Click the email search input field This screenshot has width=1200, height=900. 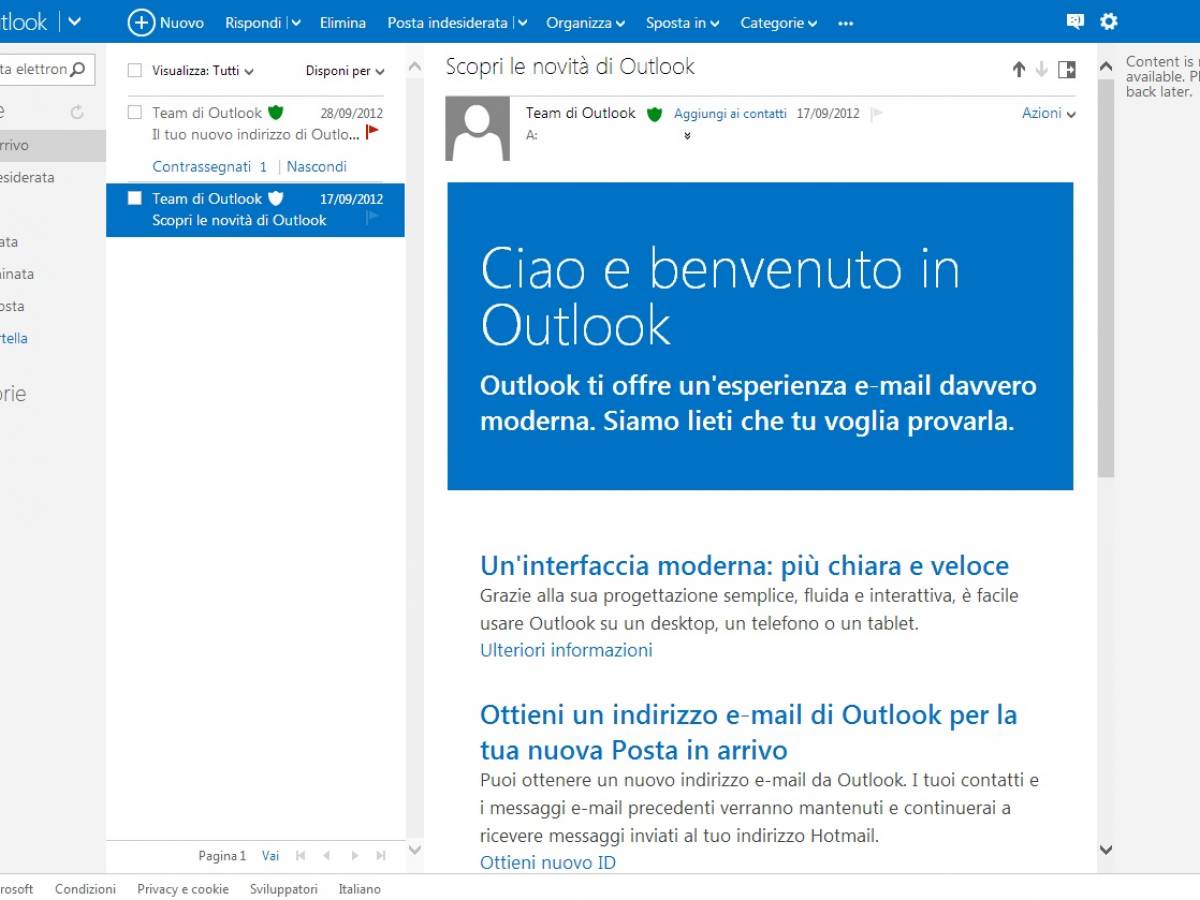(34, 69)
